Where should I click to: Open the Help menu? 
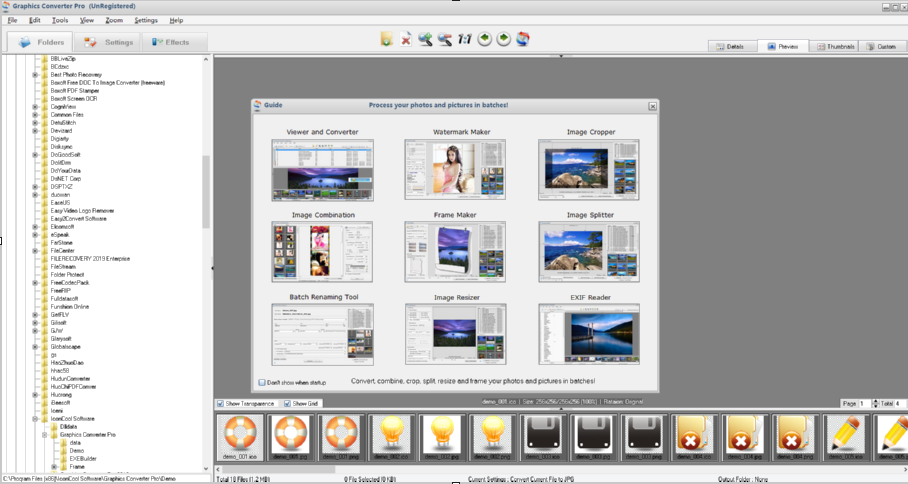(176, 20)
